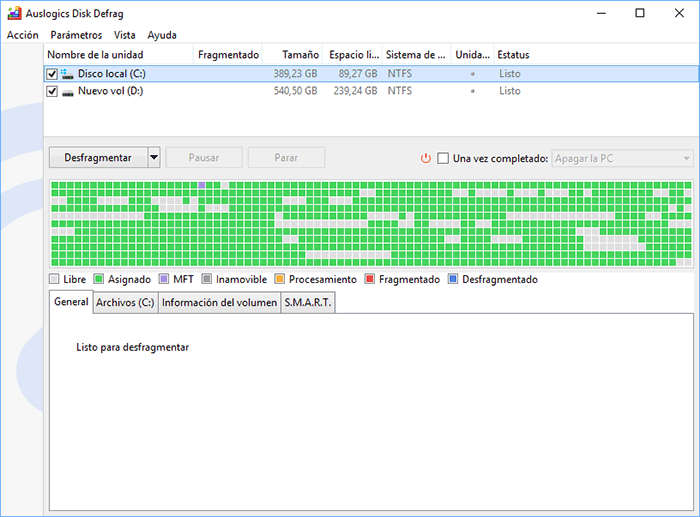700x517 pixels.
Task: Open the Apagar la PC combo box
Action: point(622,158)
